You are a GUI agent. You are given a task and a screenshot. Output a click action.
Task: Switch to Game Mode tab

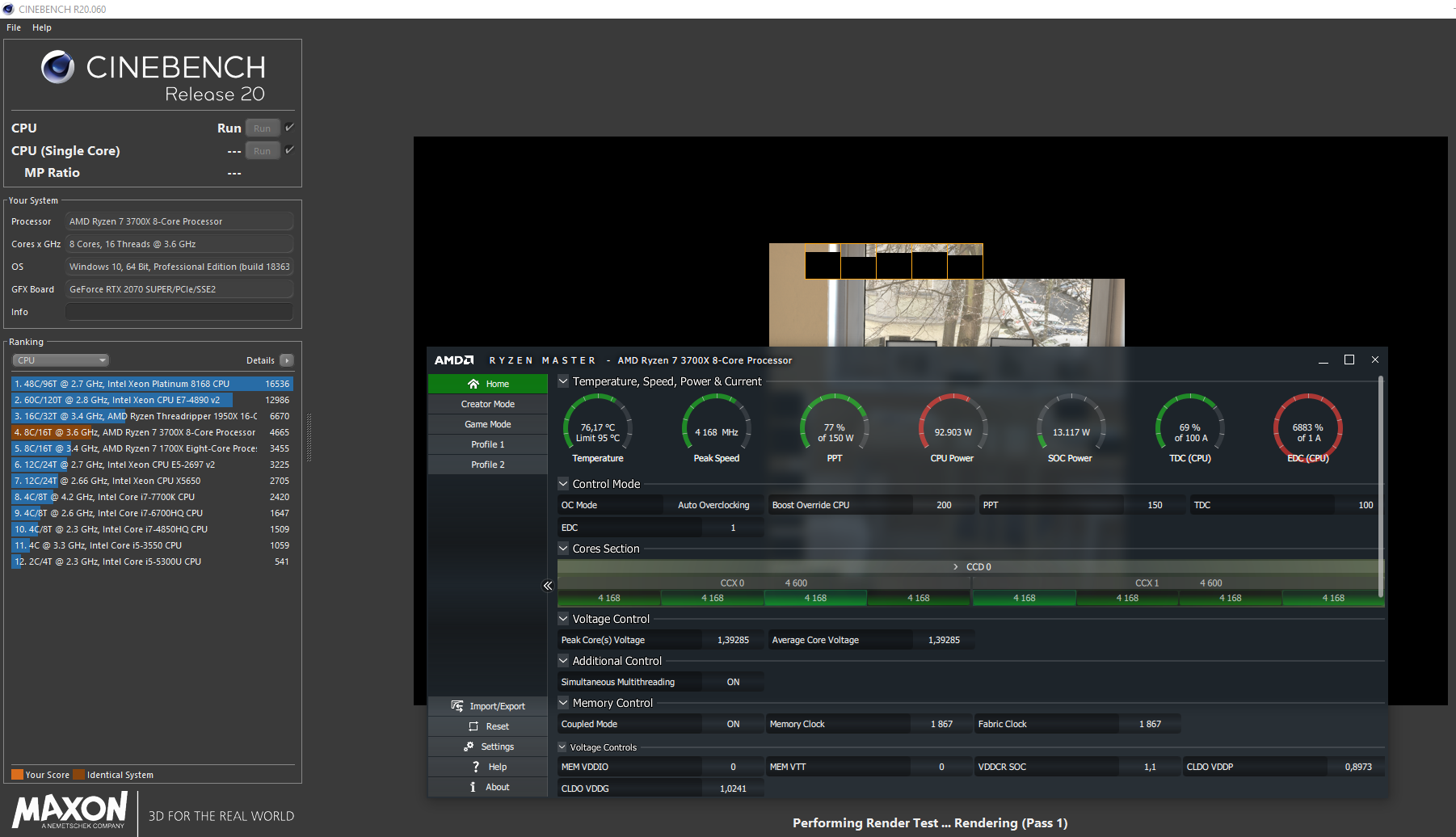(488, 424)
